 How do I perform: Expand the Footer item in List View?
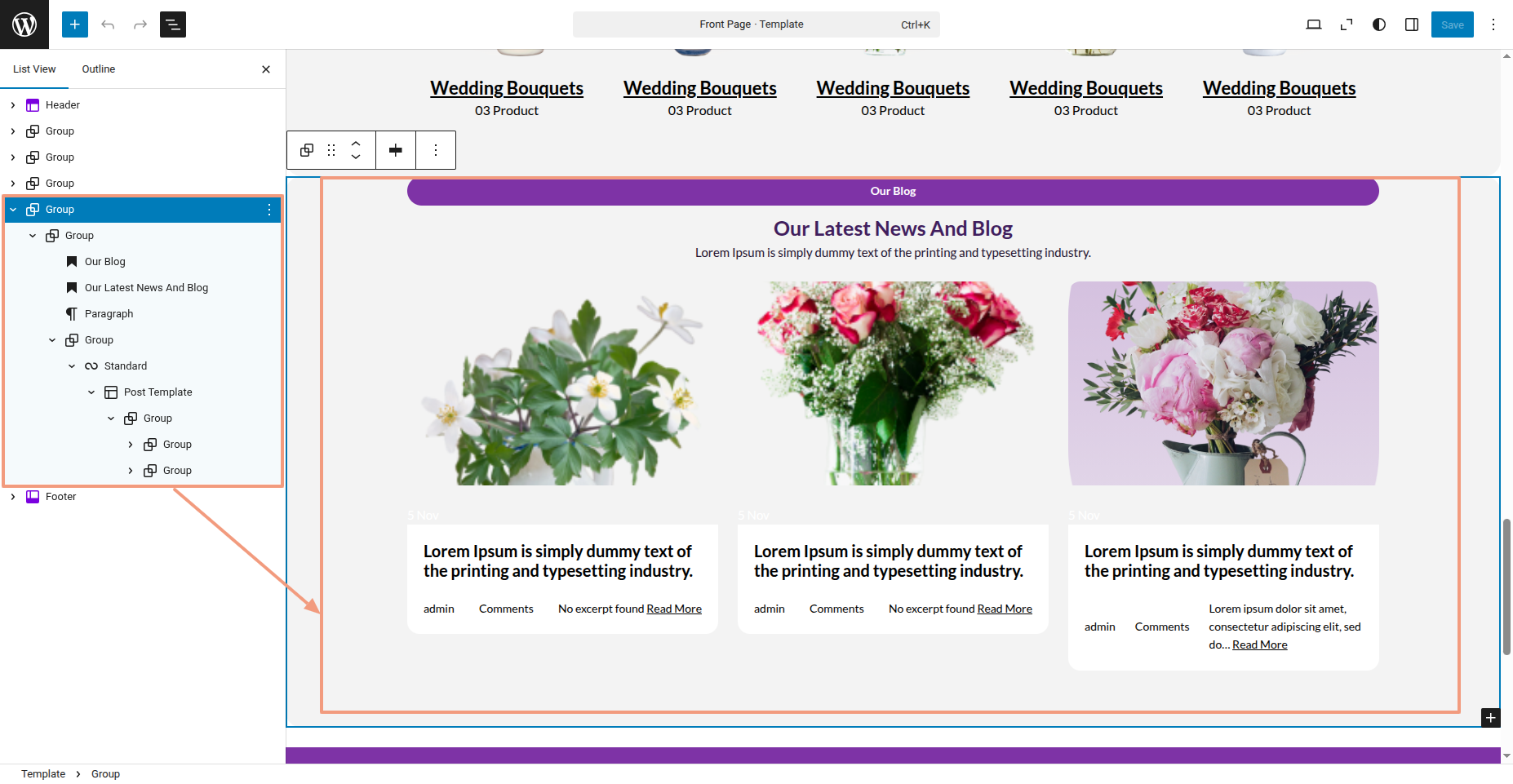pos(13,497)
